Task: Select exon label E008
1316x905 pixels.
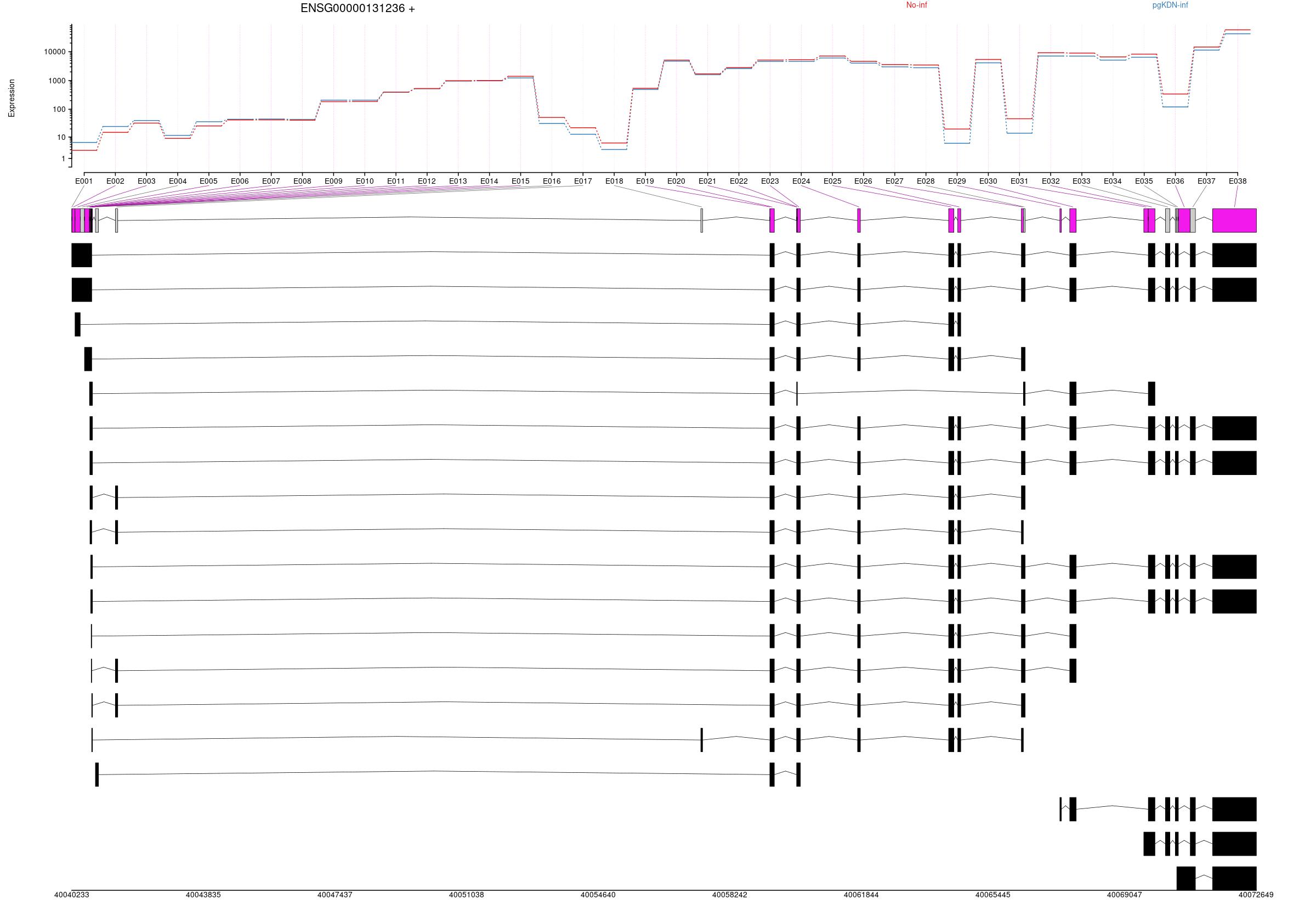Action: 302,182
